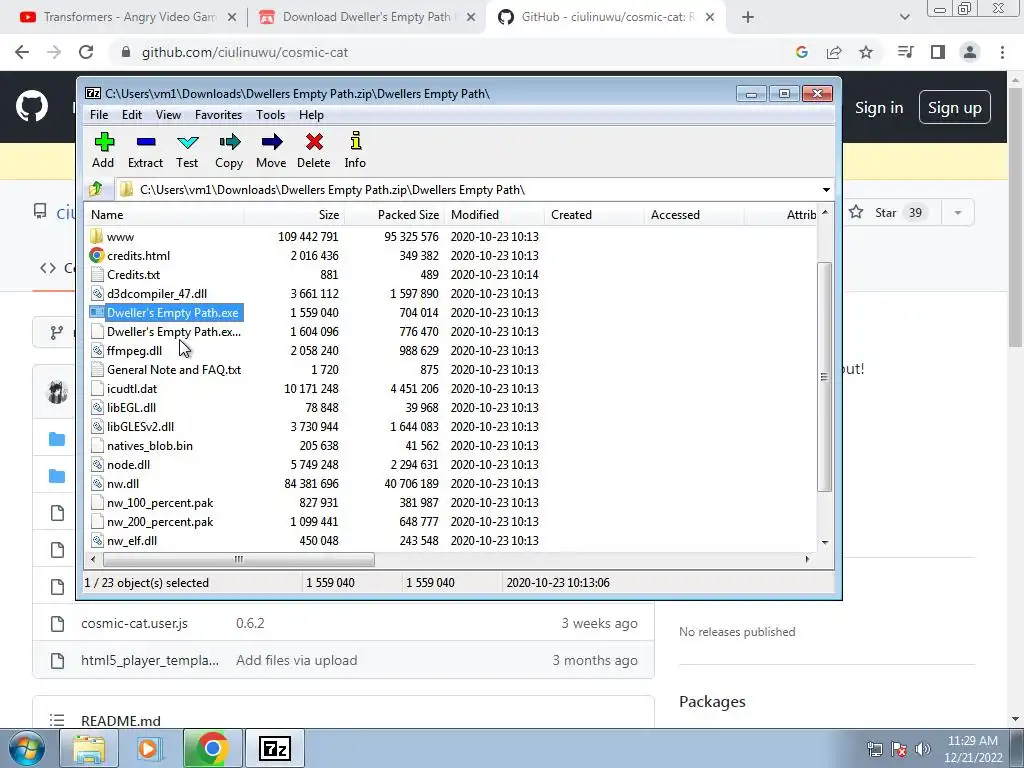1024x768 pixels.
Task: Switch to the Transformers YouTube tab
Action: [128, 17]
